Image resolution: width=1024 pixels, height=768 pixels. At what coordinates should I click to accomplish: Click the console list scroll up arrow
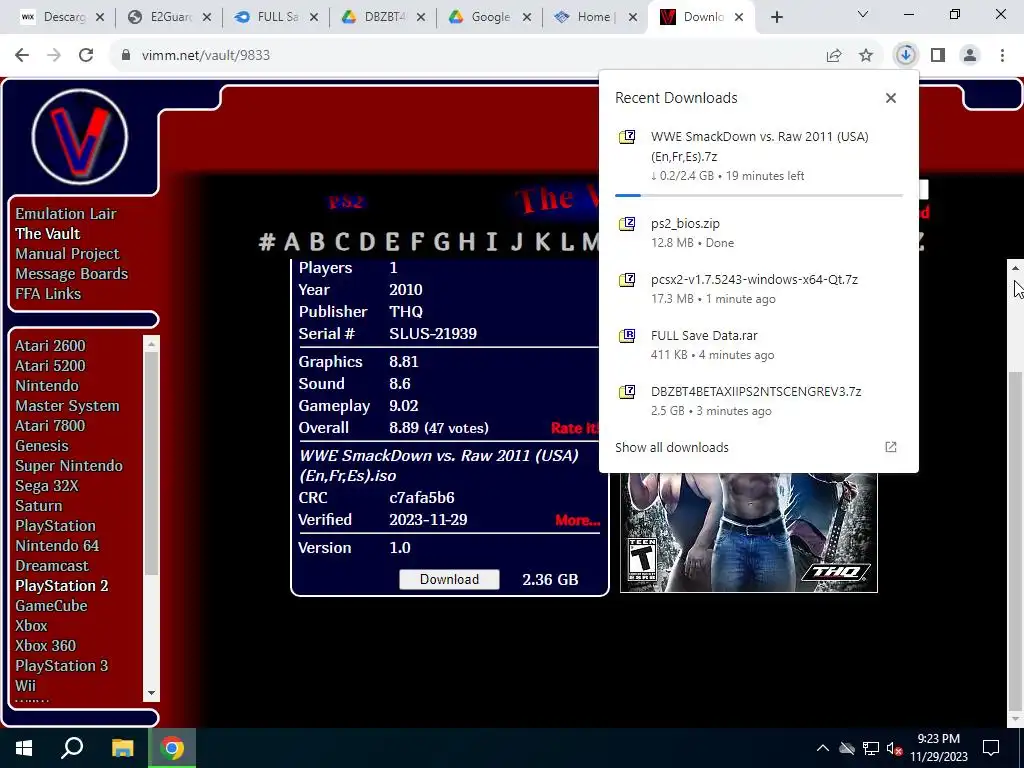point(152,344)
